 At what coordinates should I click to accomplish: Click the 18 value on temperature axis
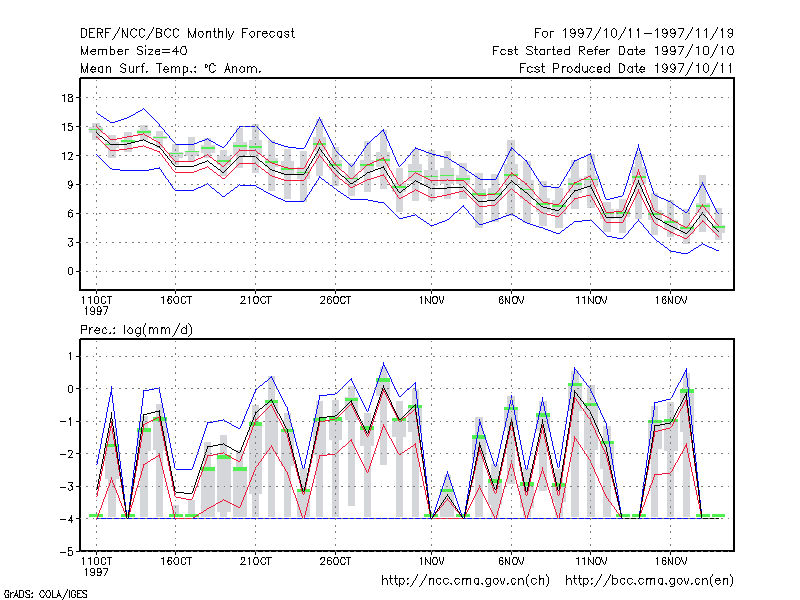coord(68,98)
